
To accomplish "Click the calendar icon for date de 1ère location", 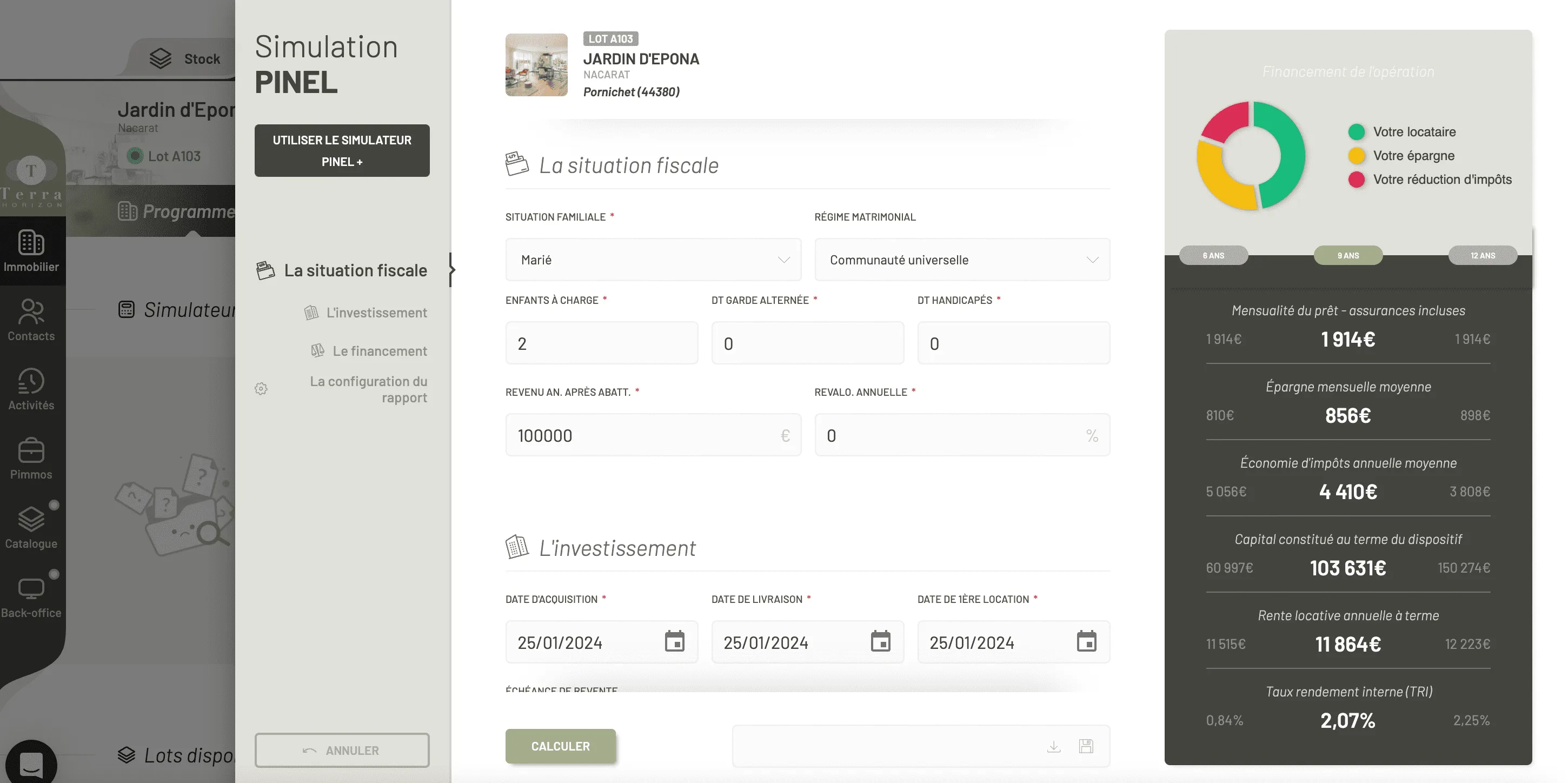I will pos(1087,642).
